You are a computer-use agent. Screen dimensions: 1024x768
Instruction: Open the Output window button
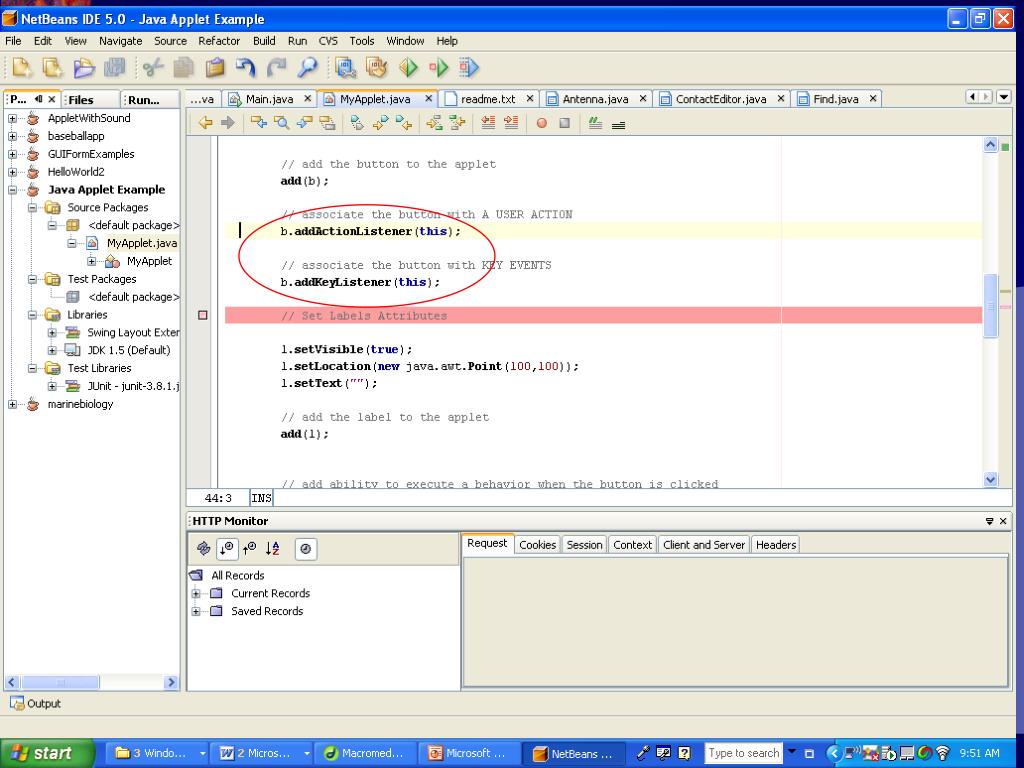coord(36,703)
